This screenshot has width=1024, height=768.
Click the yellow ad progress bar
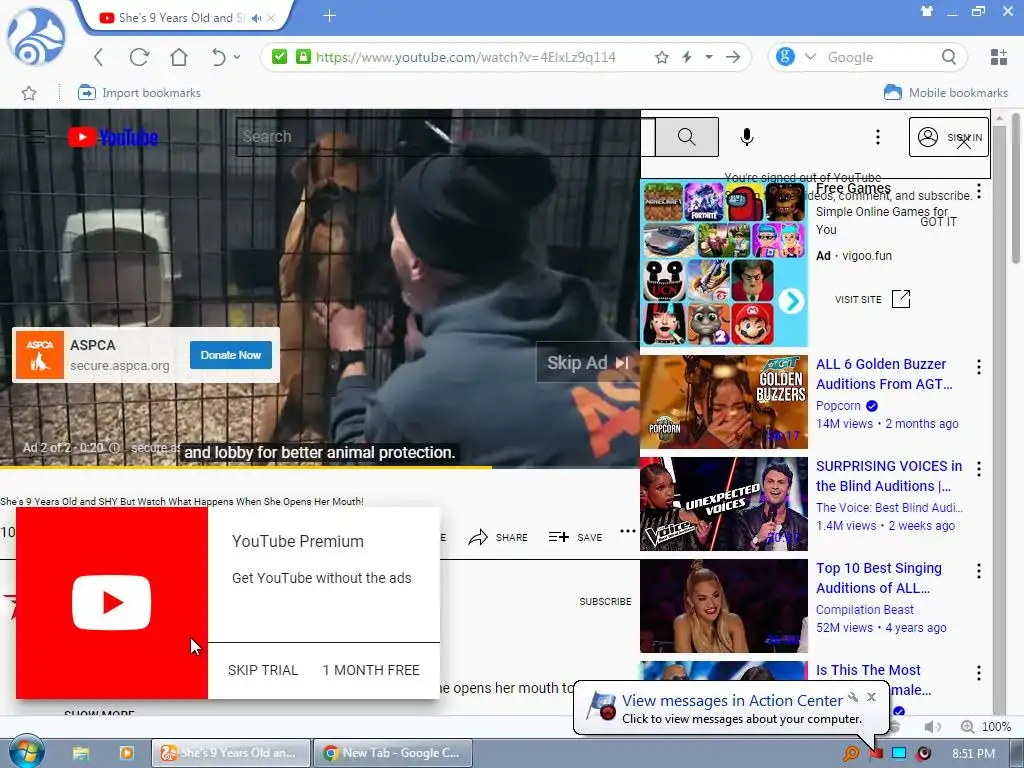click(246, 468)
